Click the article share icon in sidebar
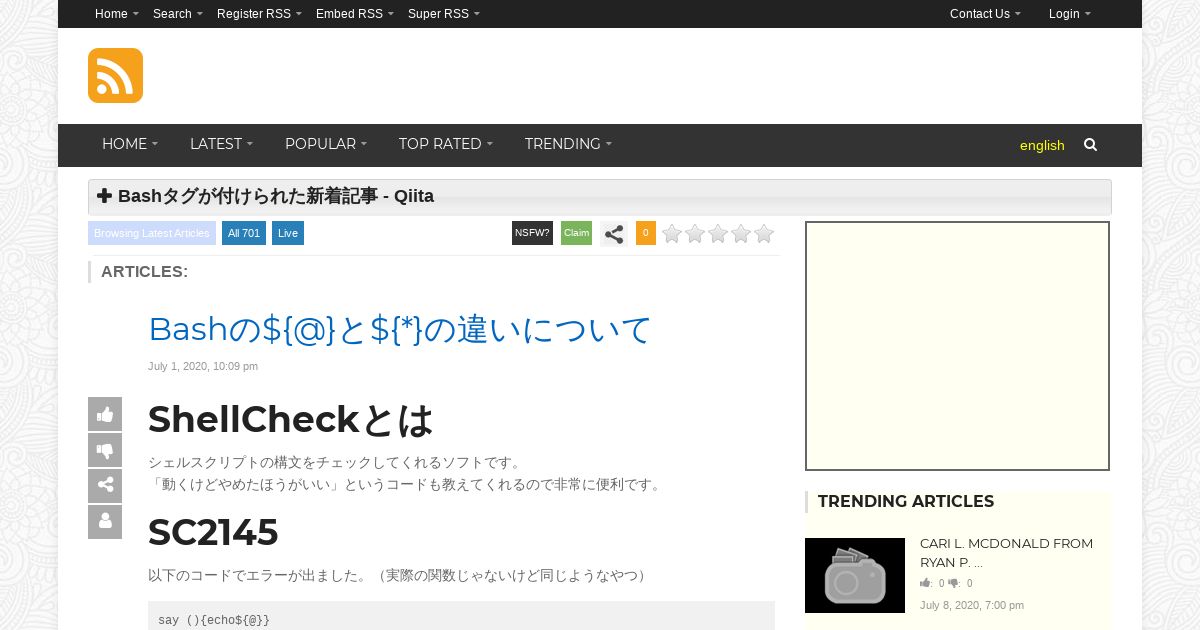This screenshot has width=1200, height=630. [105, 486]
